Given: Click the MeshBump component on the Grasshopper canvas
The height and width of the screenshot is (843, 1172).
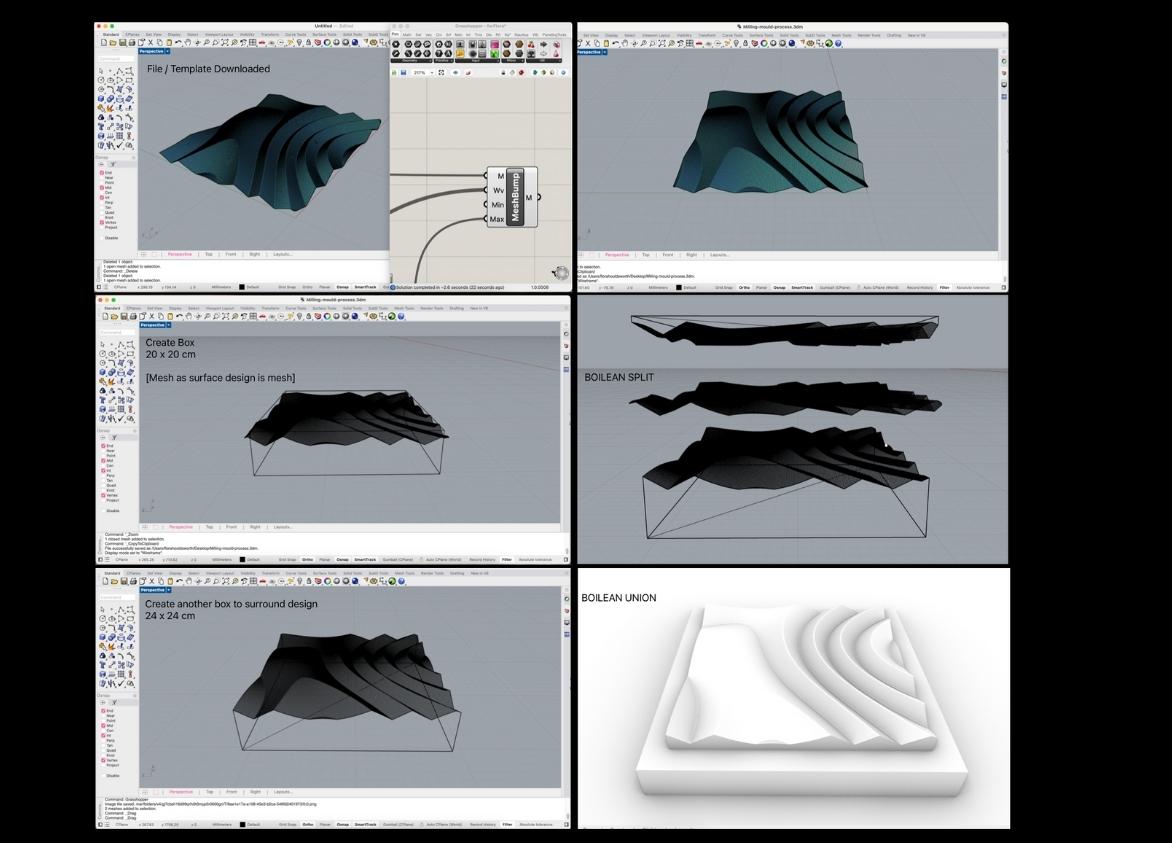Looking at the screenshot, I should 516,197.
